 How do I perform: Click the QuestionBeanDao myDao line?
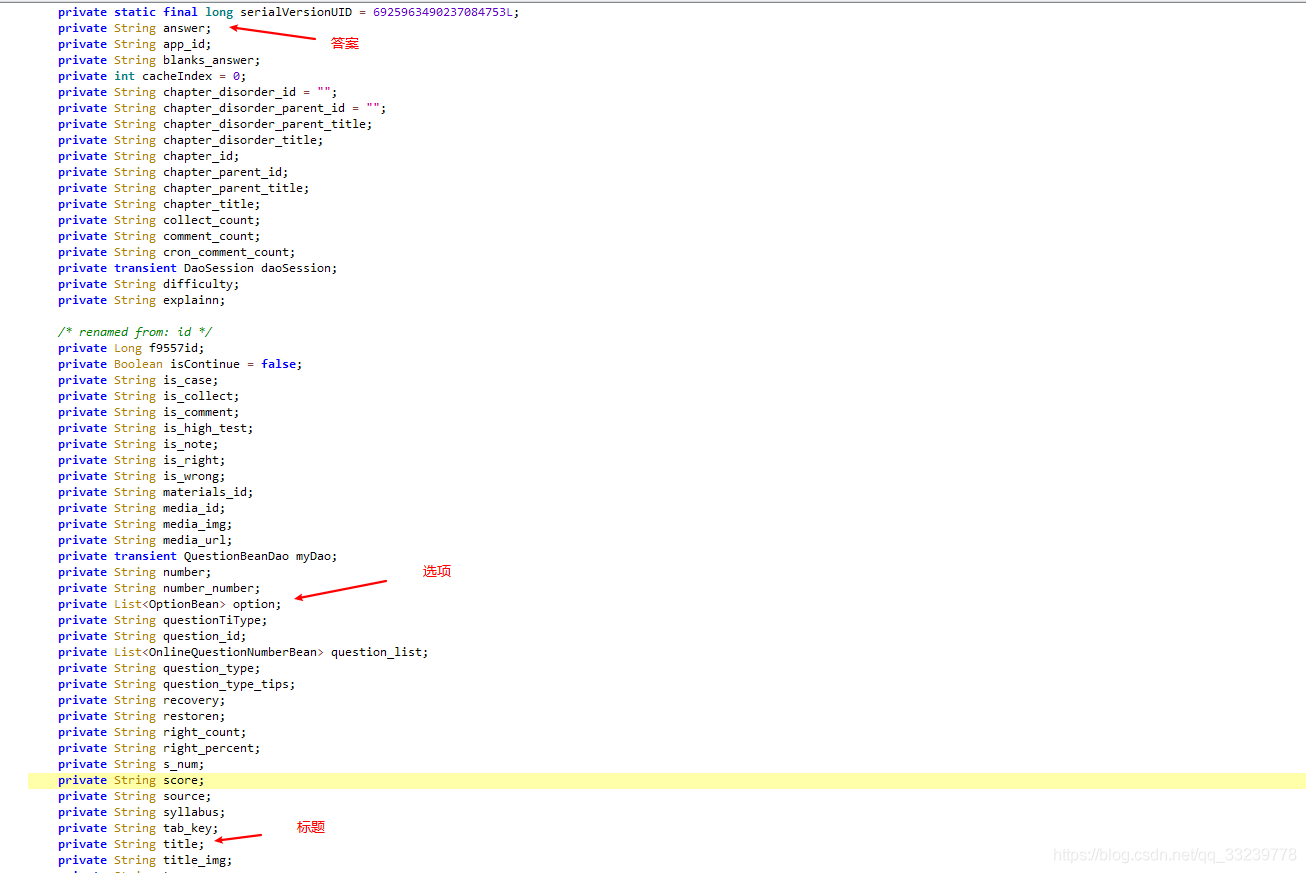point(198,556)
